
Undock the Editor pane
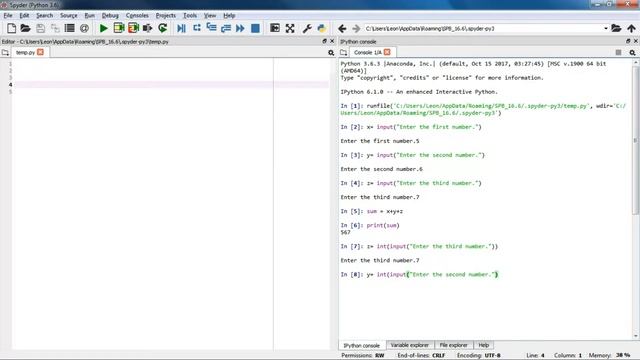[324, 41]
